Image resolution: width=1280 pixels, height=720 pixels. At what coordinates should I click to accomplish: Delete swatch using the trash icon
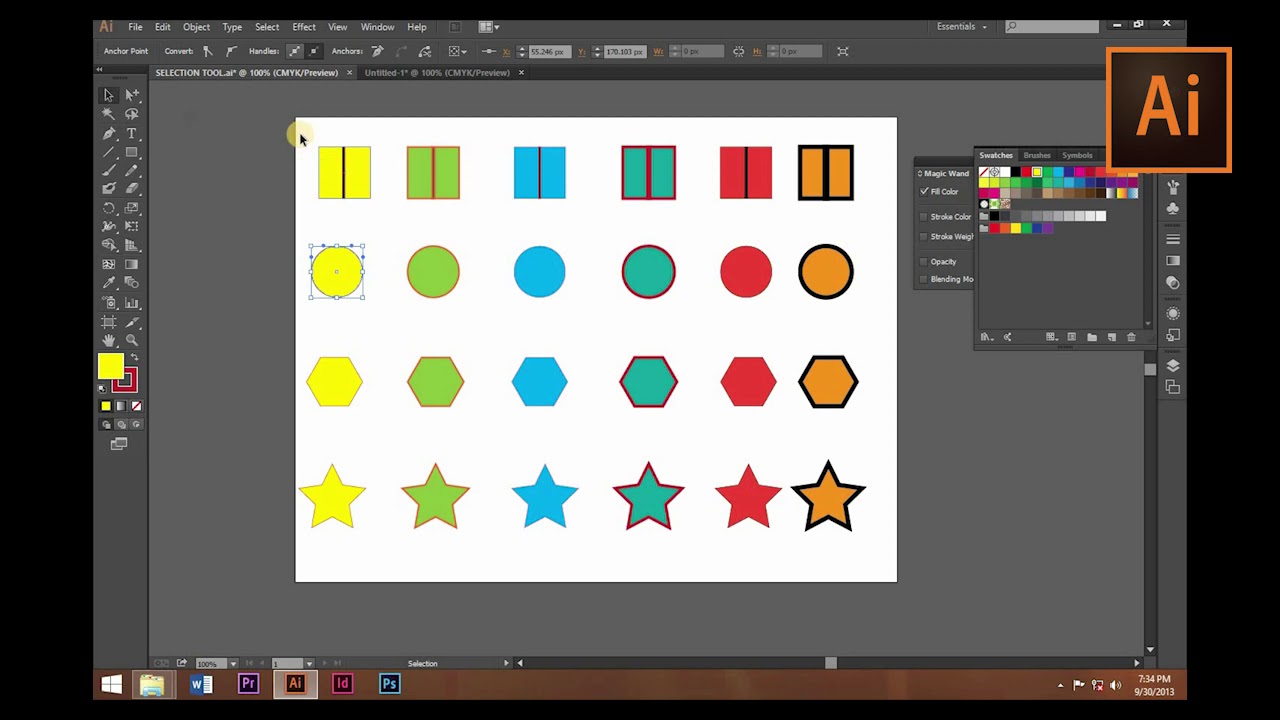click(x=1131, y=337)
